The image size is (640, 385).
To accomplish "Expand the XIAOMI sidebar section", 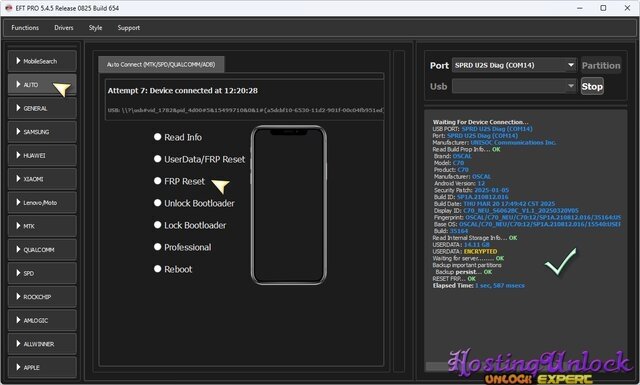I will pos(42,179).
